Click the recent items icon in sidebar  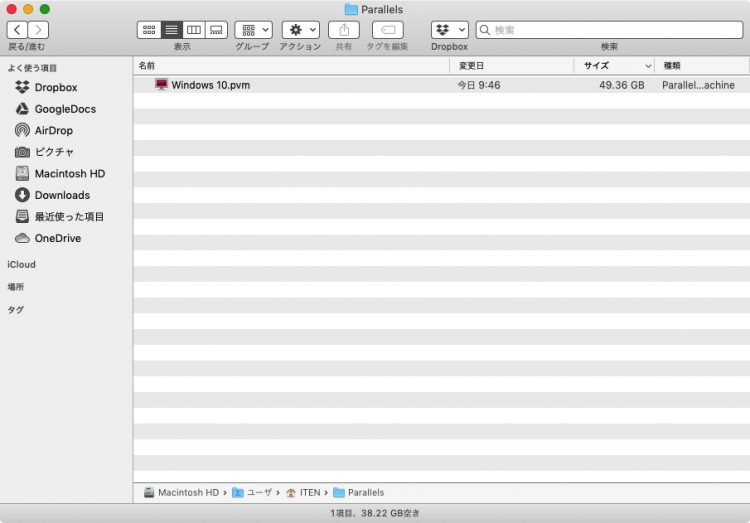[22, 216]
